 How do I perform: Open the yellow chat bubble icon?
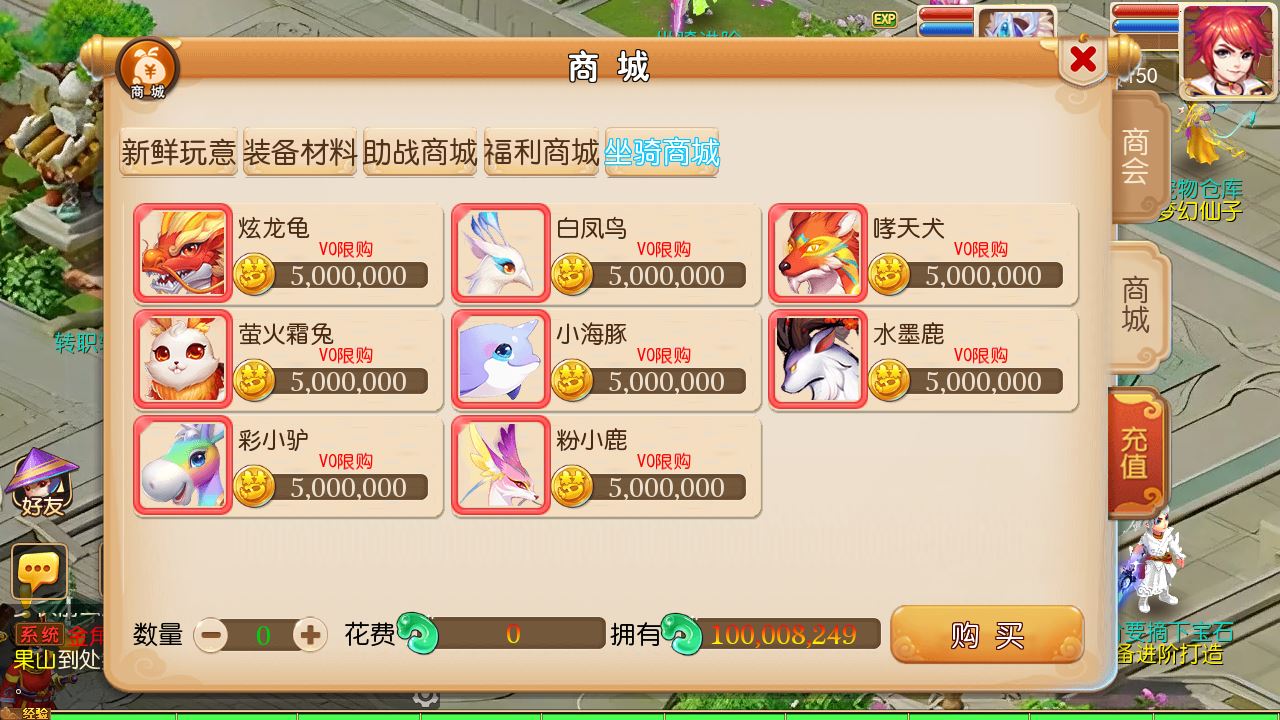click(39, 572)
